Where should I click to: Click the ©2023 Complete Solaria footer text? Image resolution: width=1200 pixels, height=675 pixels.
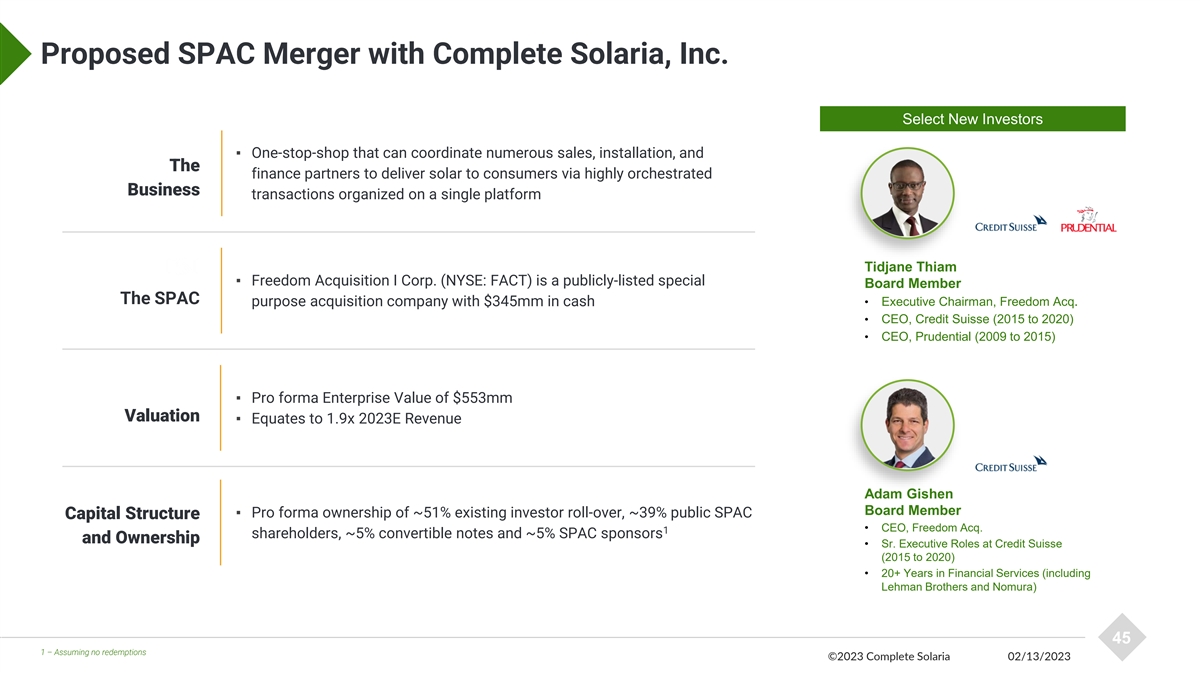pos(889,656)
